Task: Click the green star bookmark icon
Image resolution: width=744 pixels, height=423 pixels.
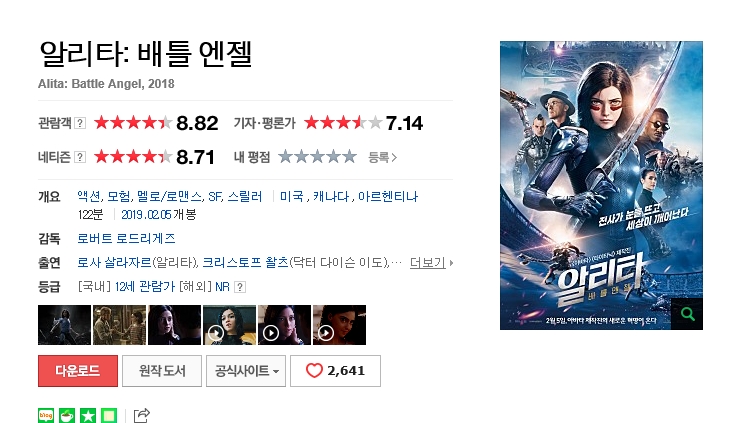Action: 88,415
